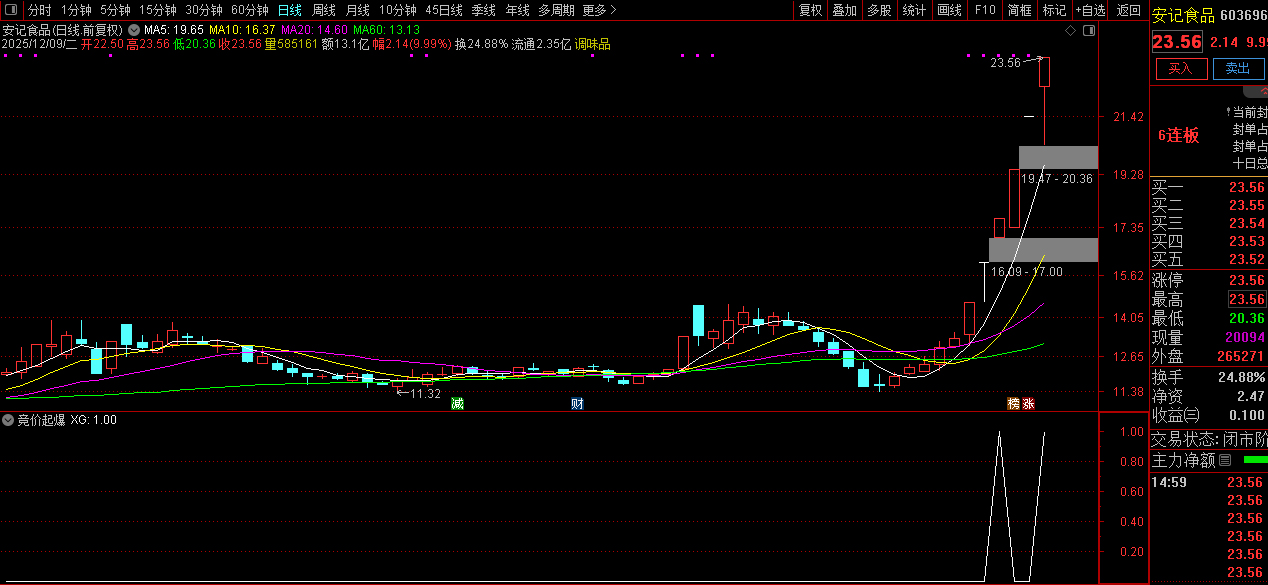This screenshot has height=585, width=1268.
Task: Open the 统计 statistics tool
Action: 914,10
